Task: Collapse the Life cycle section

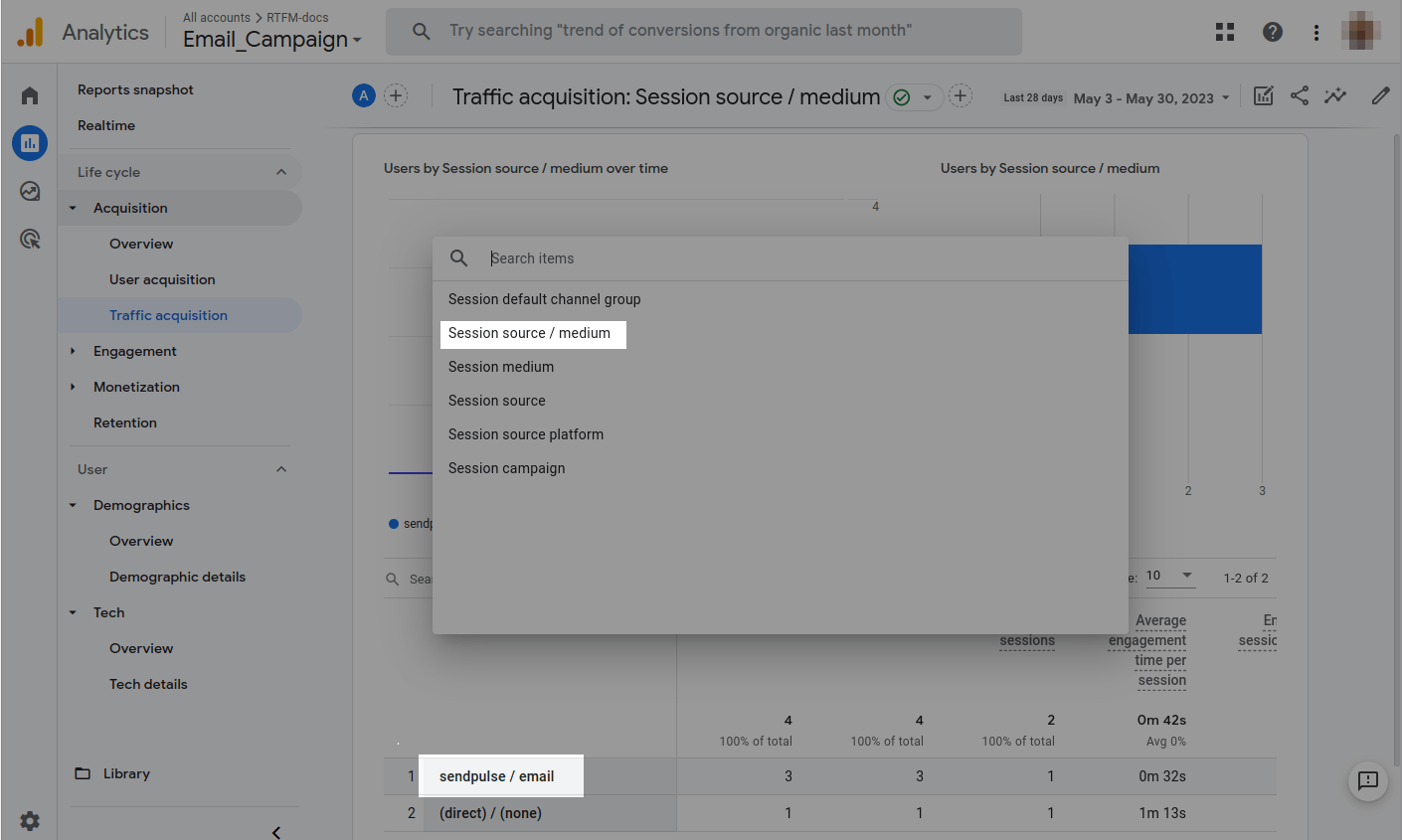Action: (x=281, y=172)
